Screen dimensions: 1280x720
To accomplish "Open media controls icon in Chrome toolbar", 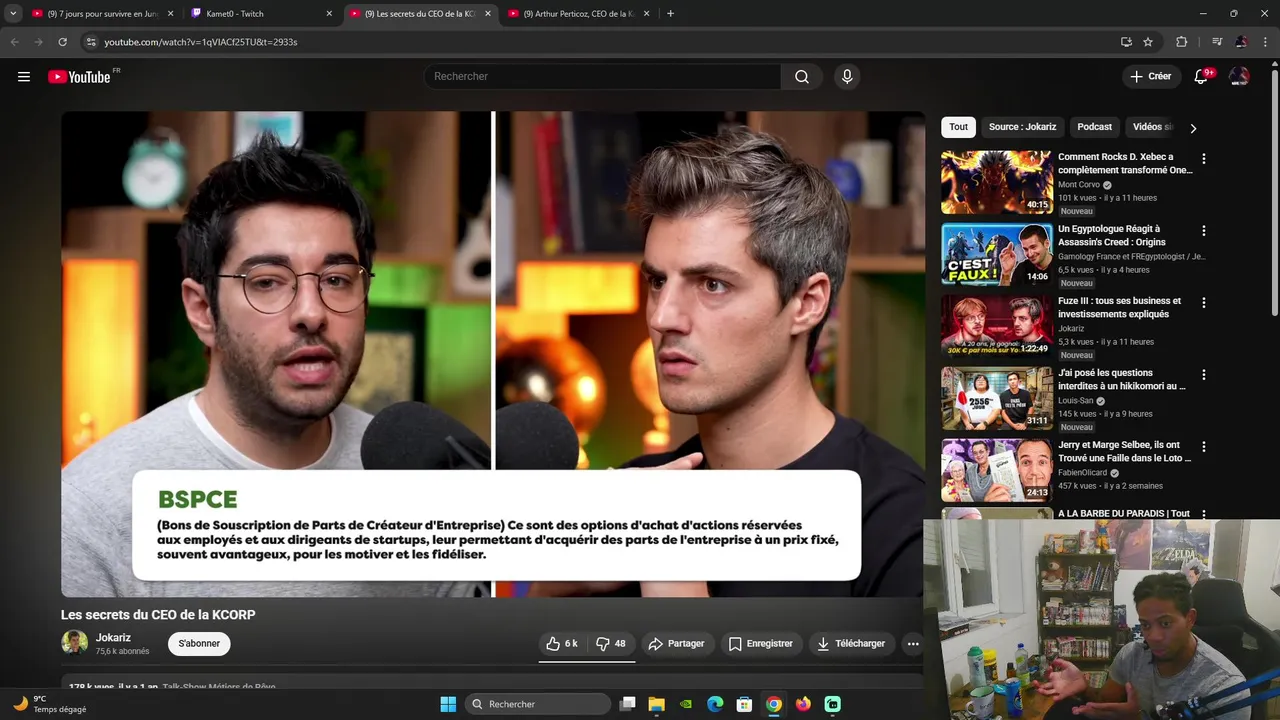I will tap(1217, 42).
